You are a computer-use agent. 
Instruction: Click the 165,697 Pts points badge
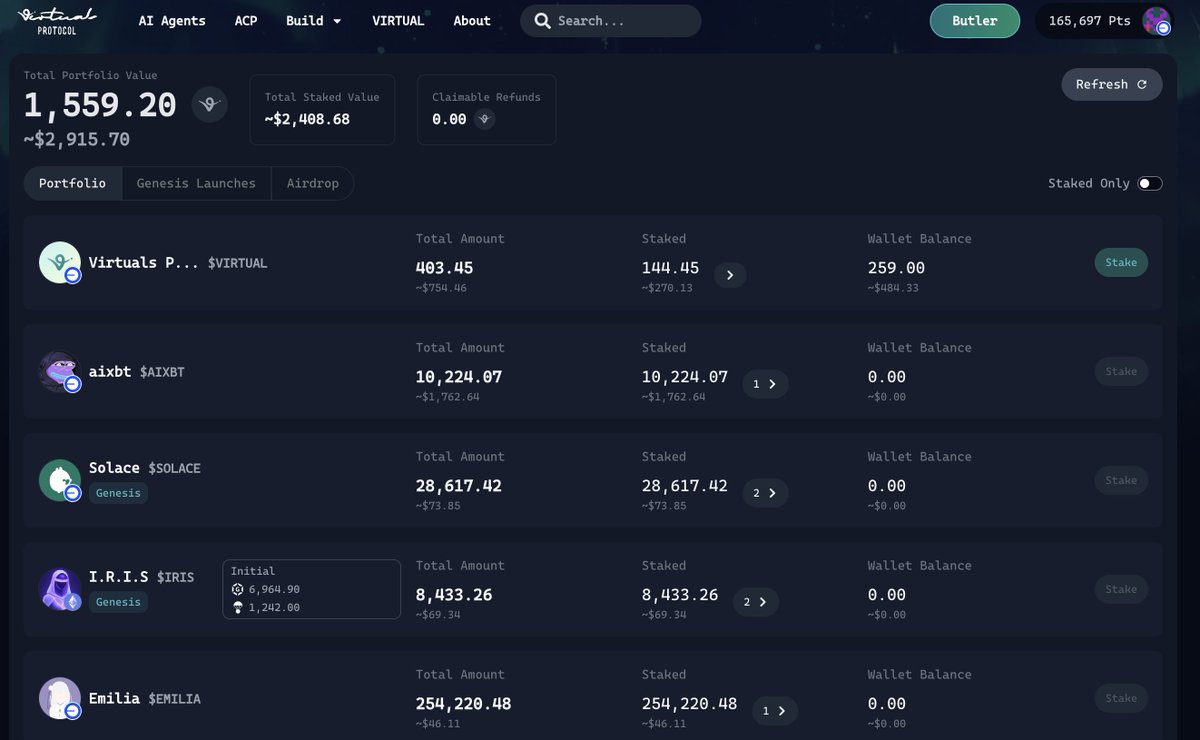point(1091,20)
